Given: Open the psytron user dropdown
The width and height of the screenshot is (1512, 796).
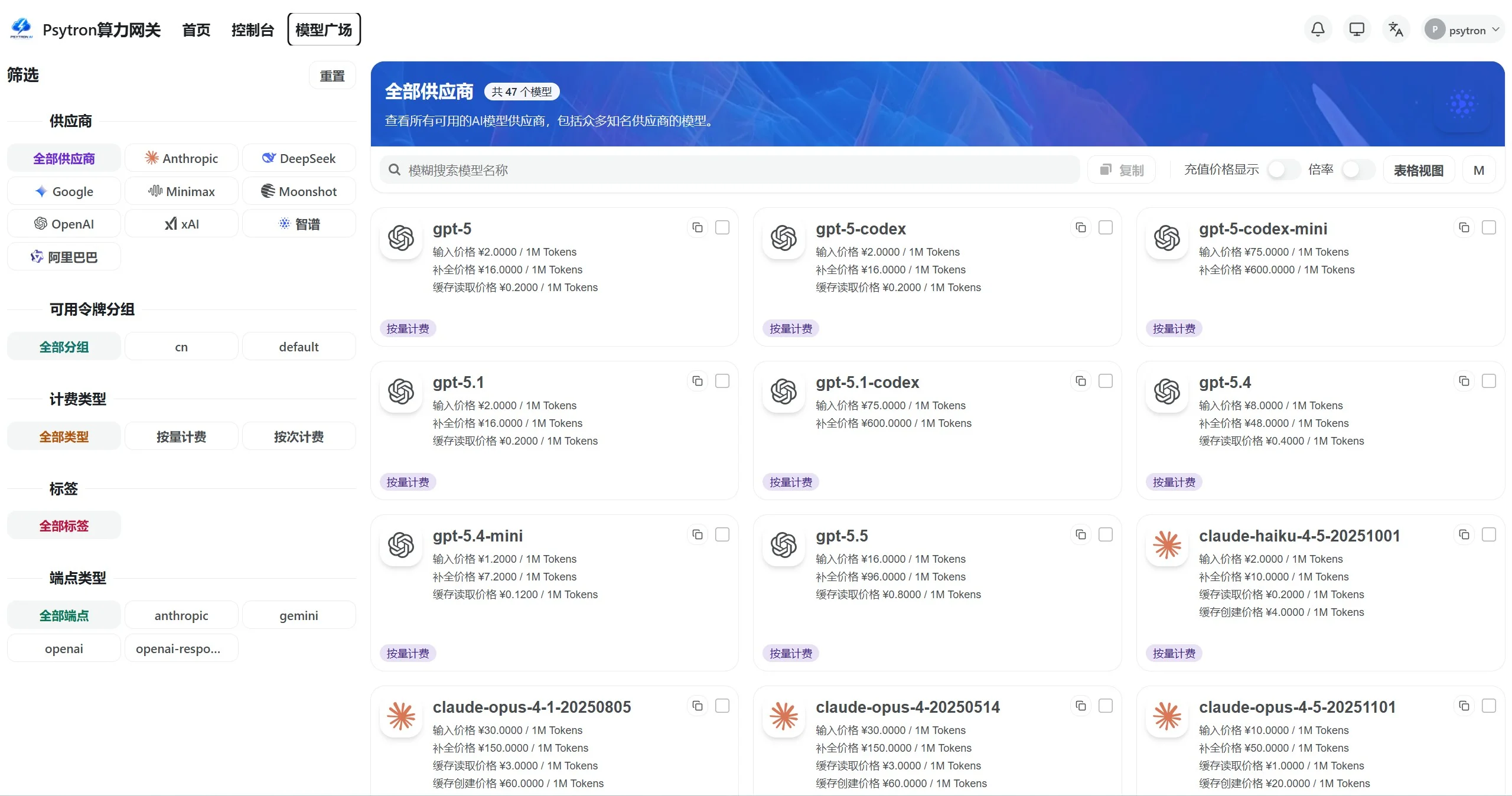Looking at the screenshot, I should [x=1462, y=30].
